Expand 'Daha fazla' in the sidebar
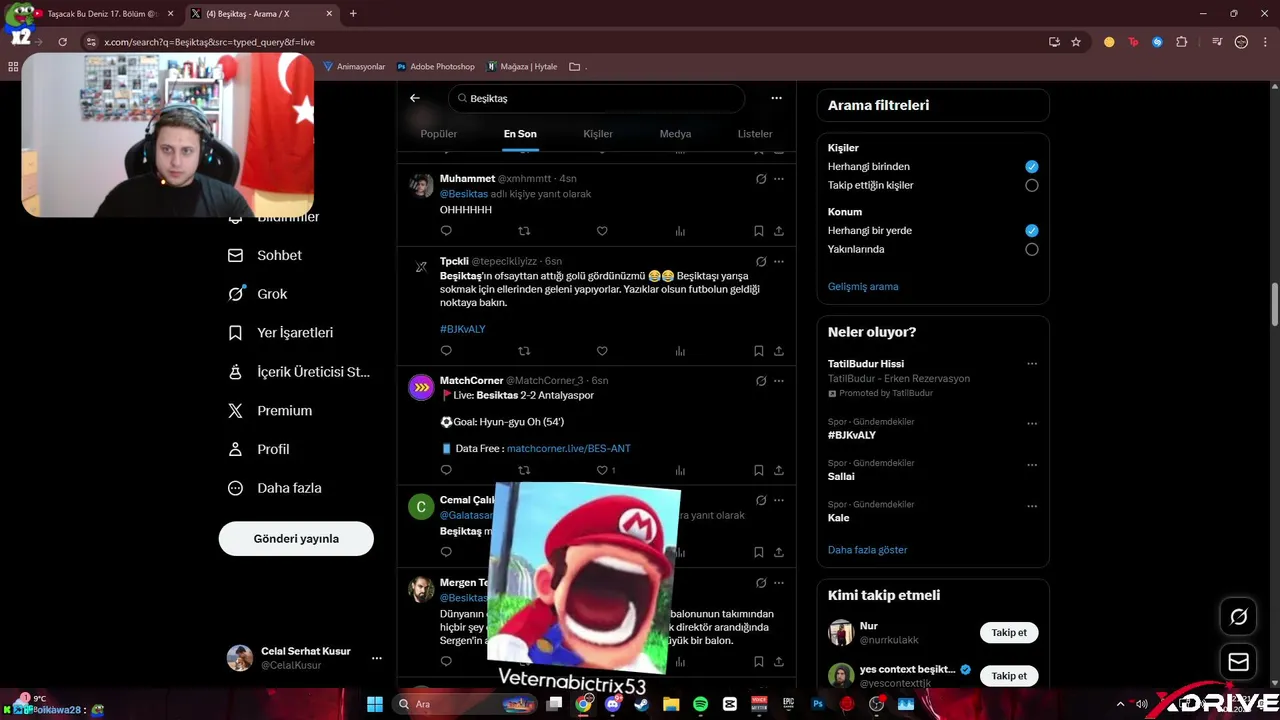Viewport: 1280px width, 720px height. pos(275,488)
